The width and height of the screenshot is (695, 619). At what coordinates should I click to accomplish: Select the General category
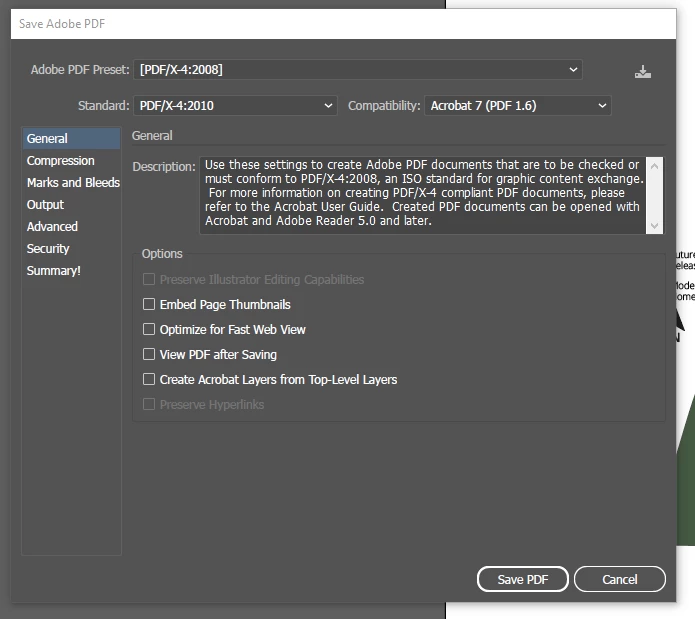(x=71, y=138)
